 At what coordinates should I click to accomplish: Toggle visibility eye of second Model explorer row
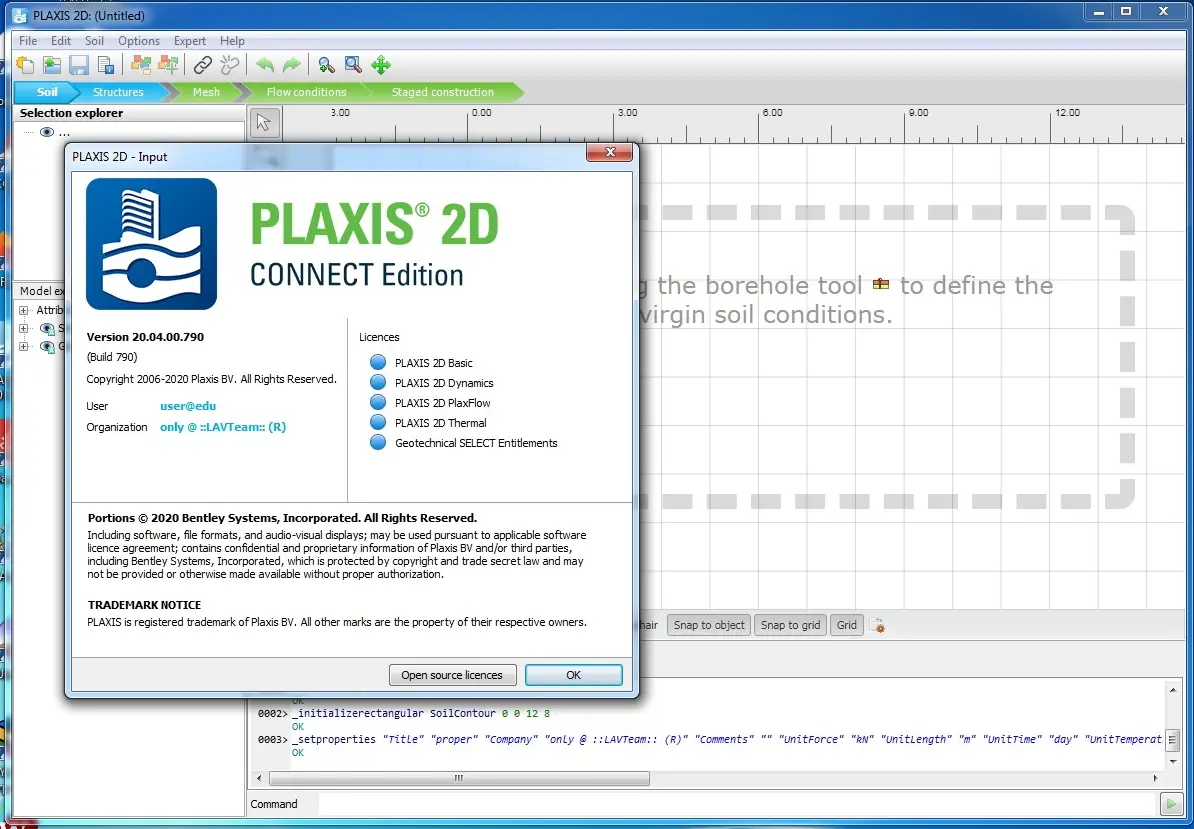point(46,328)
